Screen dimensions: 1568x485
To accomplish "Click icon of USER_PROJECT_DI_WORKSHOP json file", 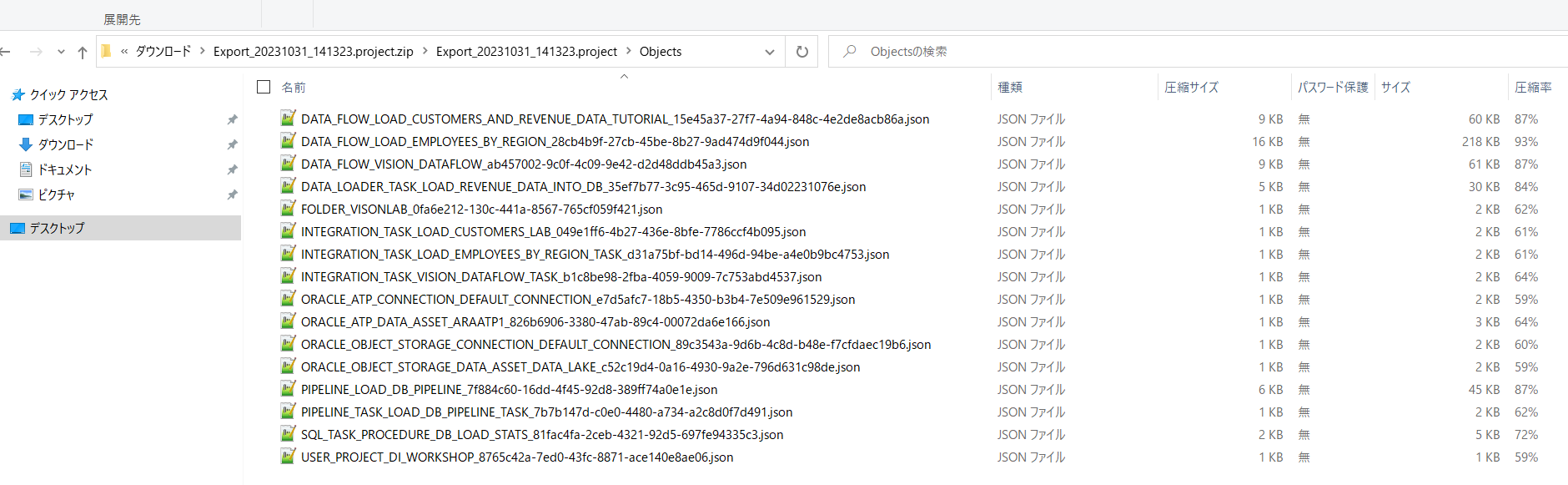I will [x=288, y=456].
